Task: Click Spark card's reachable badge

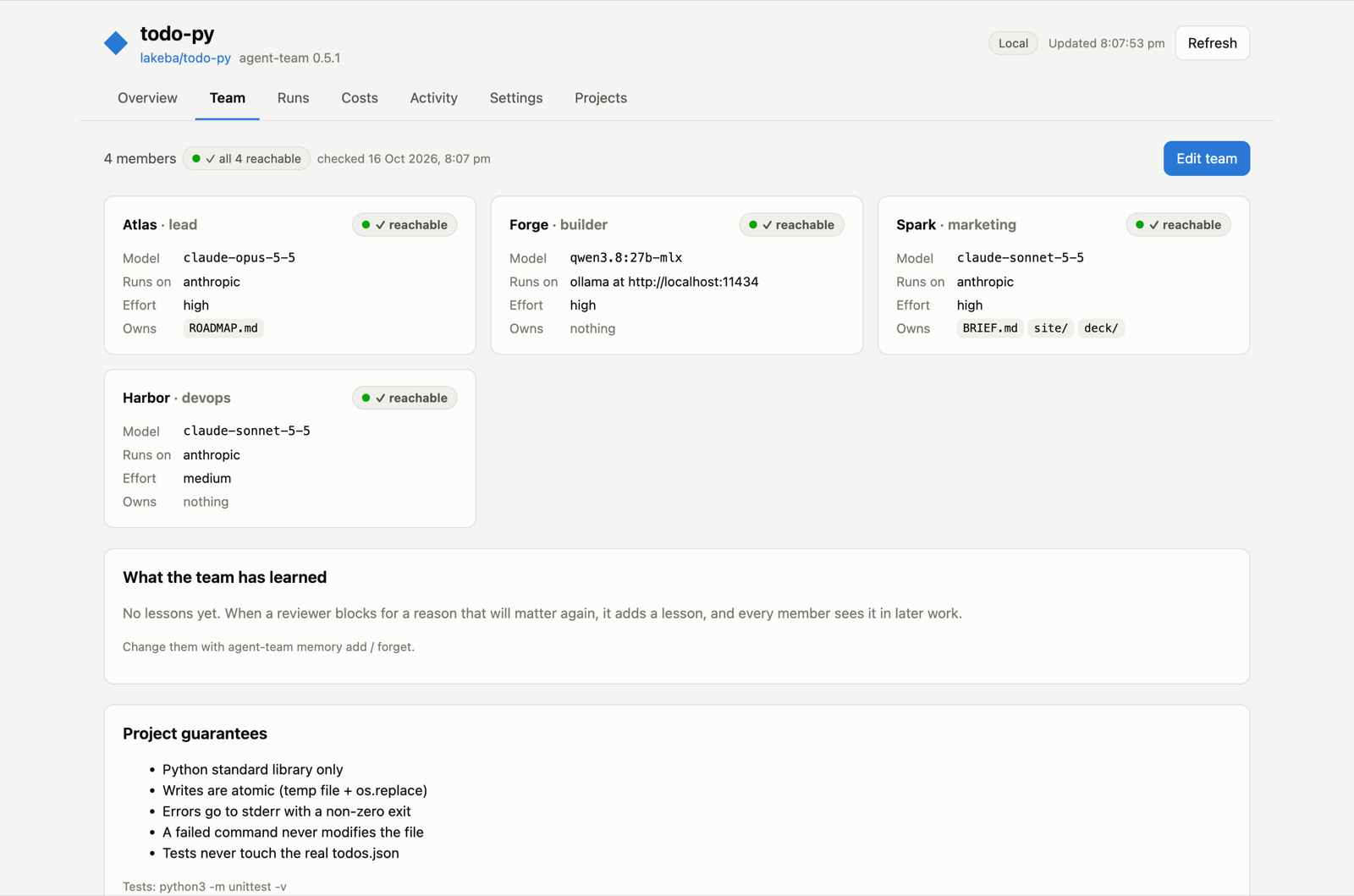Action: [1178, 225]
